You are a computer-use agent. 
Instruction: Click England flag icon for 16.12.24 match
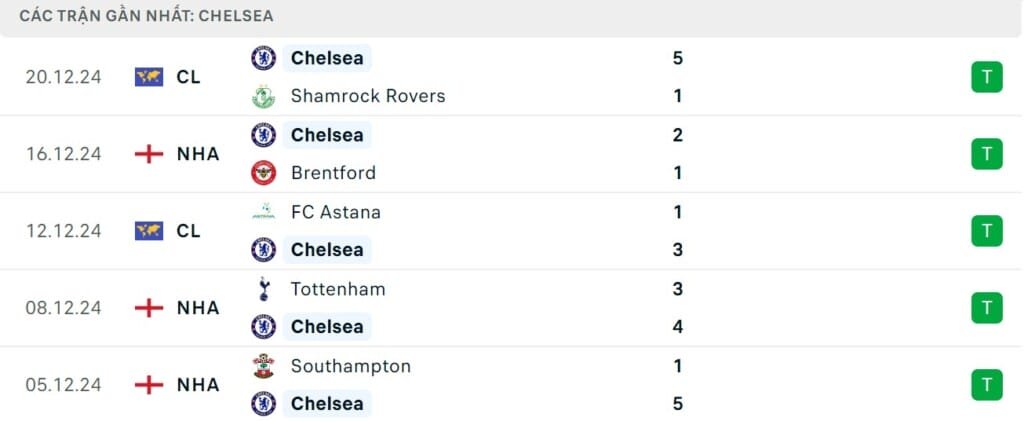coord(149,154)
